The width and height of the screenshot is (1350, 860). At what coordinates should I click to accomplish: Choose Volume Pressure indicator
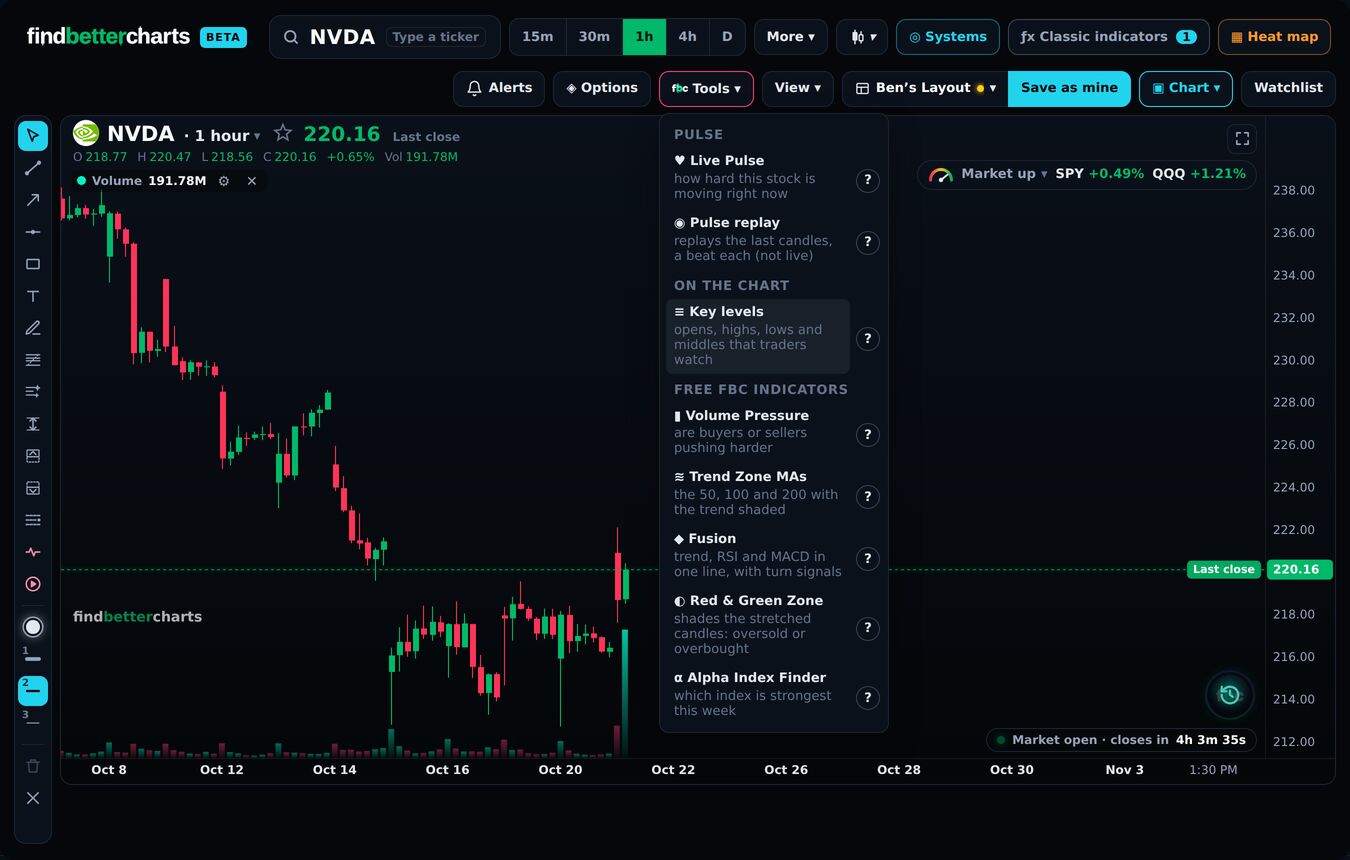[758, 431]
